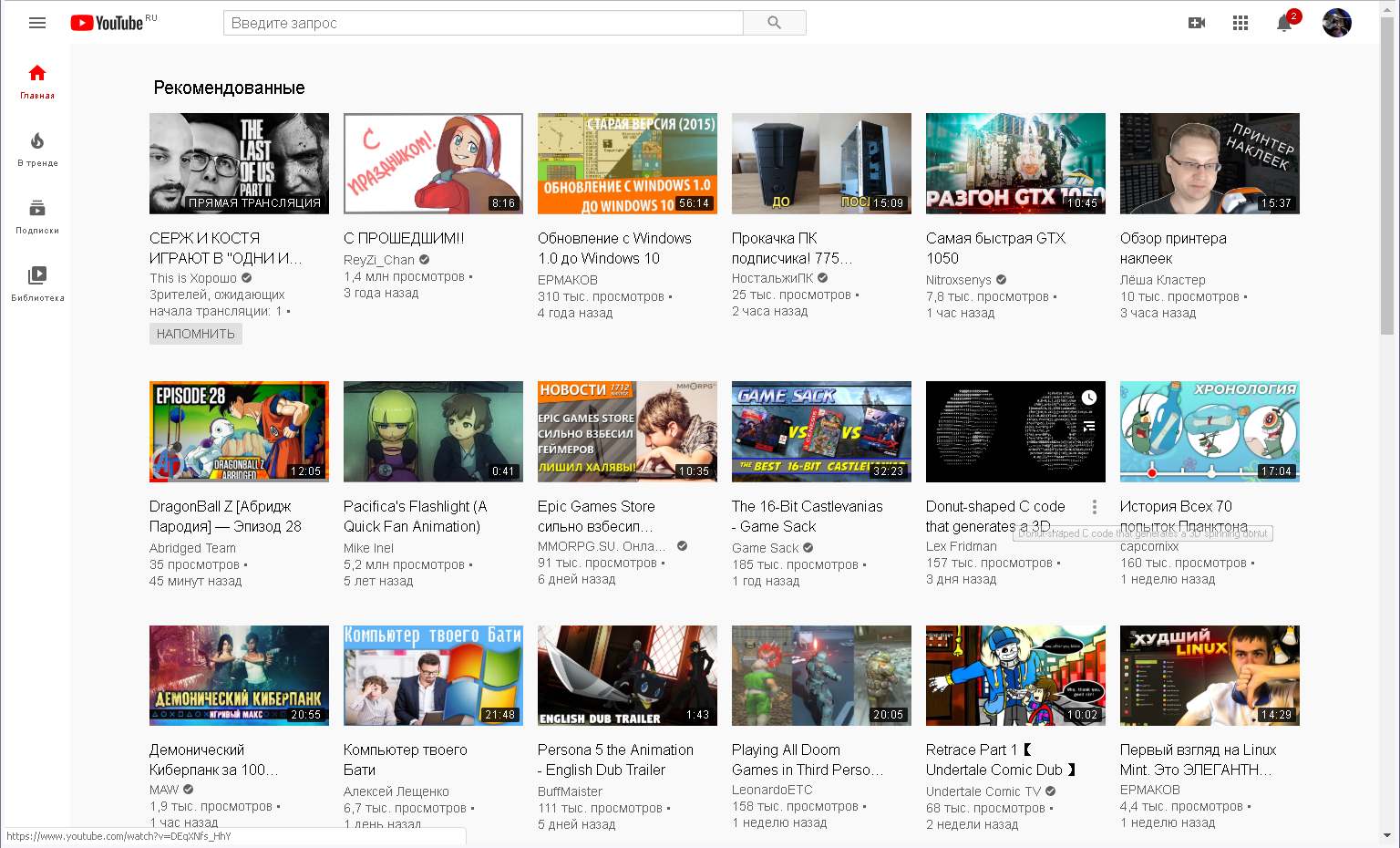Click the Рекомендованные section heading
This screenshot has height=848, width=1400.
point(229,88)
